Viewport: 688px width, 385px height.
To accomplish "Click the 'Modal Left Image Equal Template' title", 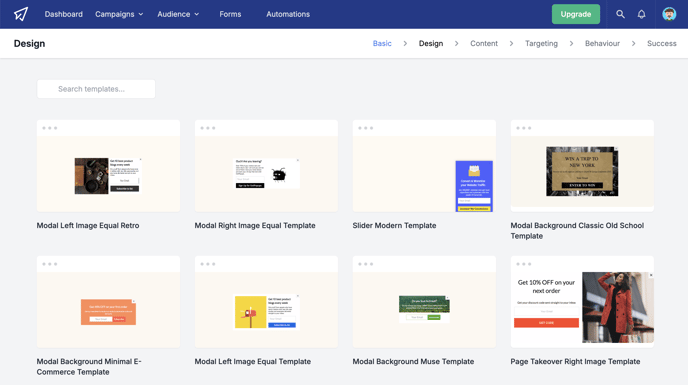I will click(x=253, y=362).
